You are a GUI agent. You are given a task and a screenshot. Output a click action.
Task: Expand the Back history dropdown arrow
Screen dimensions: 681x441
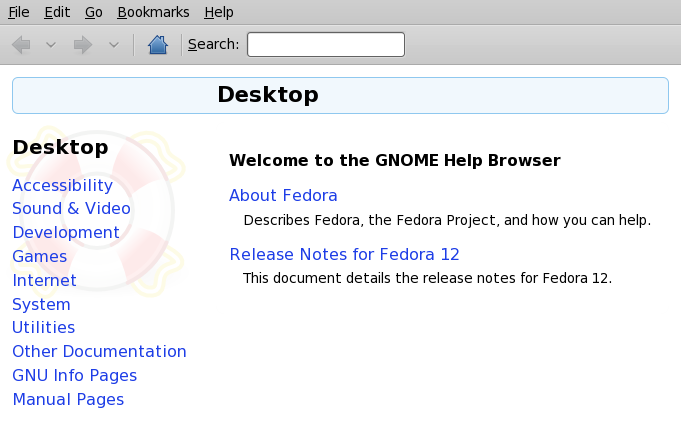(x=51, y=45)
